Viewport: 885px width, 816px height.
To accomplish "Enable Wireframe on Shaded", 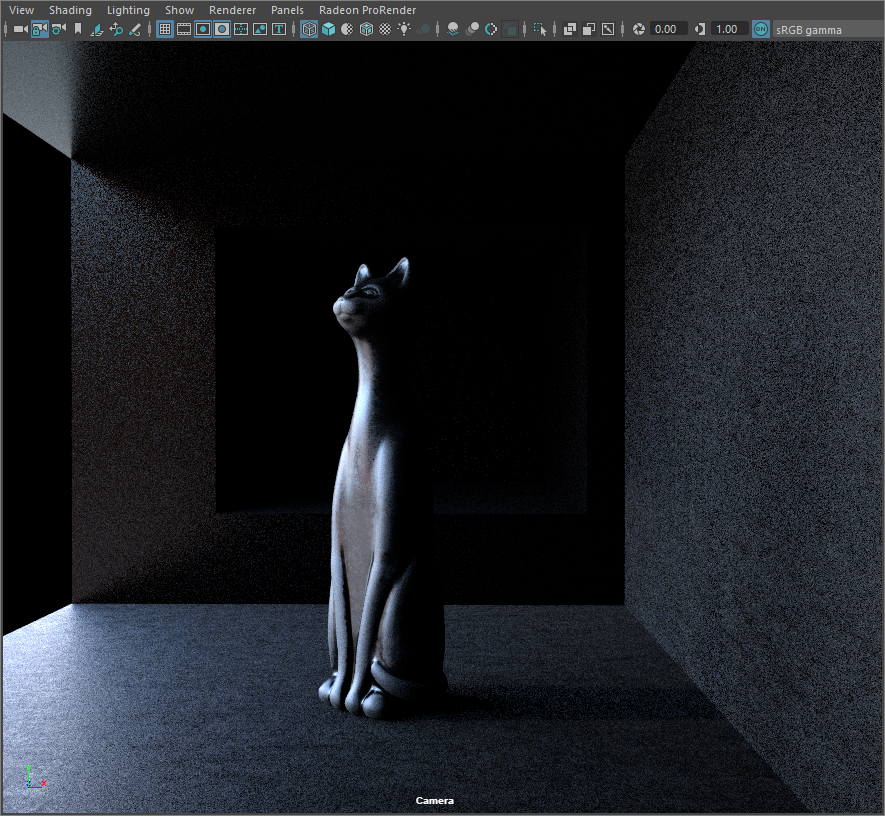I will (x=366, y=29).
